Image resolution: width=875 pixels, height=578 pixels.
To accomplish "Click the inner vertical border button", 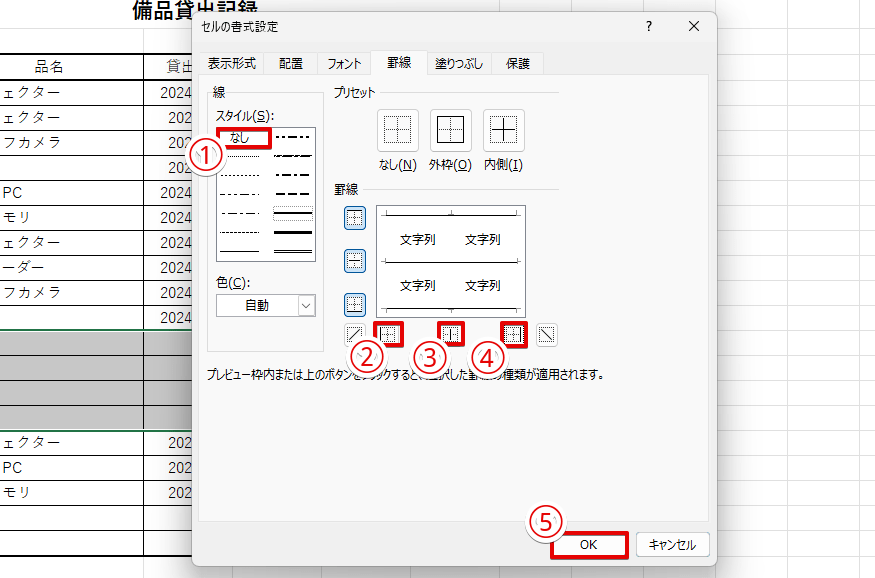I will (x=452, y=335).
